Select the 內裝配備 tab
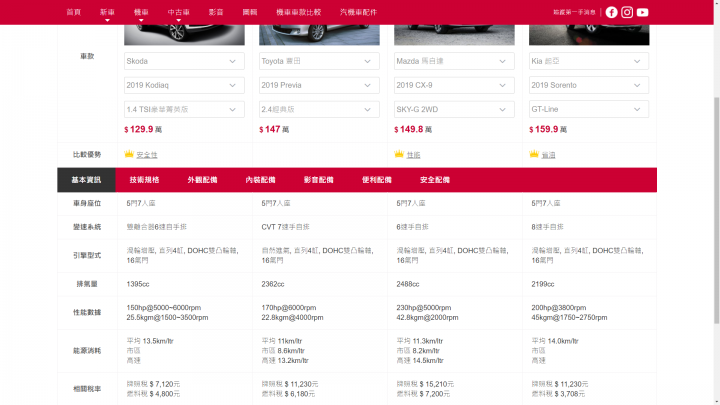 [x=260, y=180]
